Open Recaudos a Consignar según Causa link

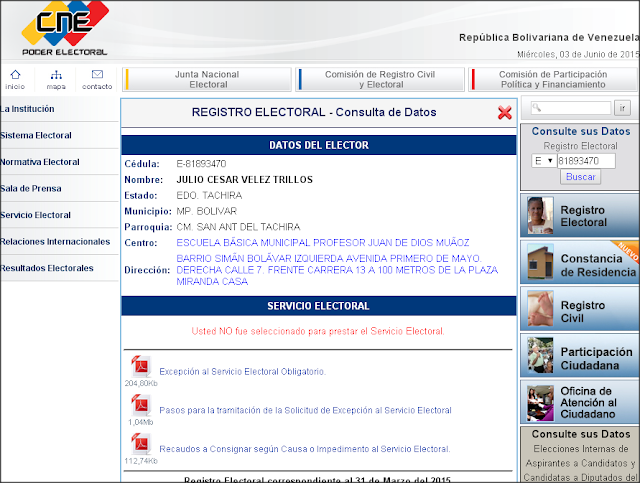point(304,449)
